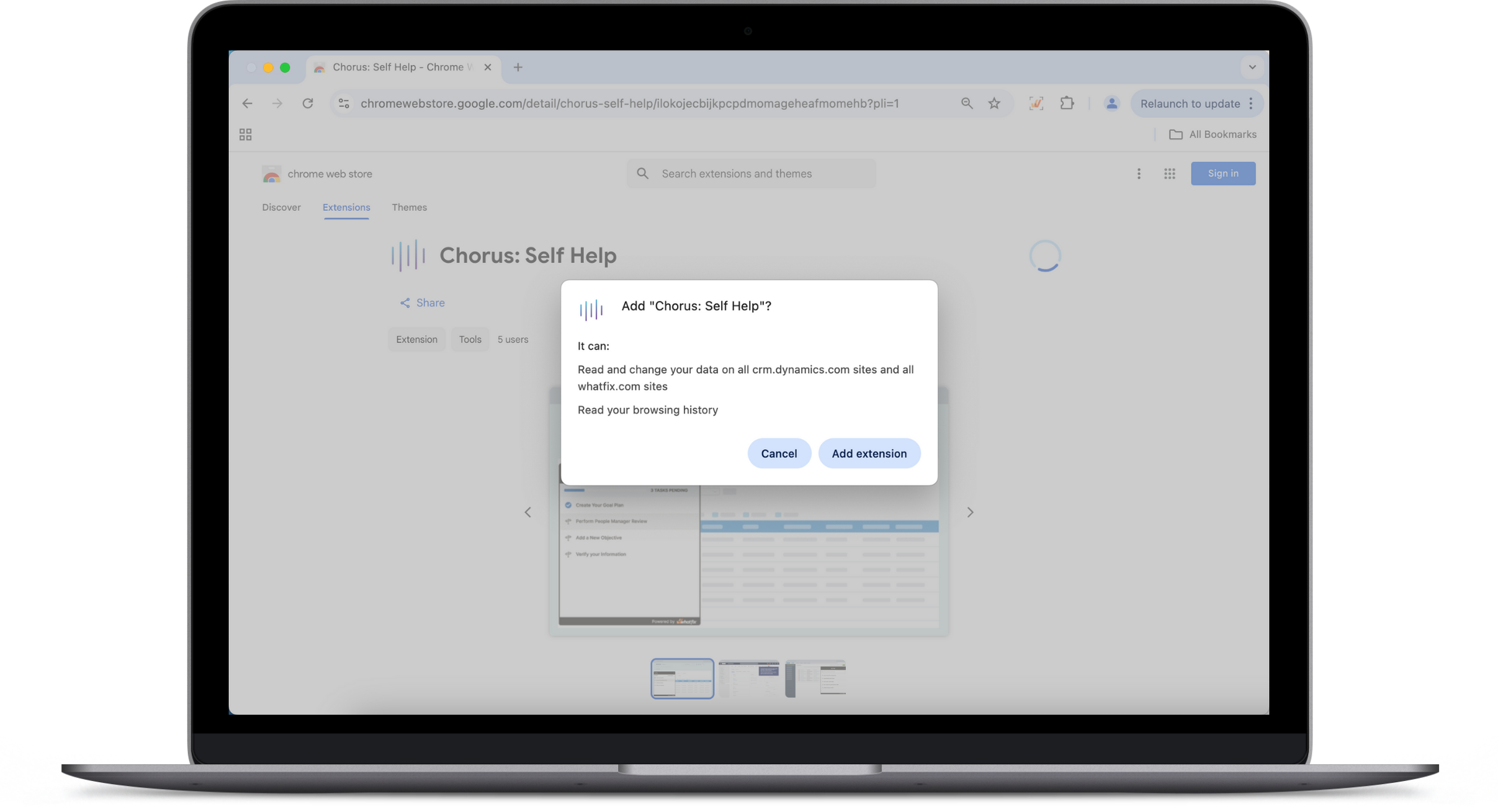
Task: Open the Extensions puzzle piece menu
Action: [x=1067, y=104]
